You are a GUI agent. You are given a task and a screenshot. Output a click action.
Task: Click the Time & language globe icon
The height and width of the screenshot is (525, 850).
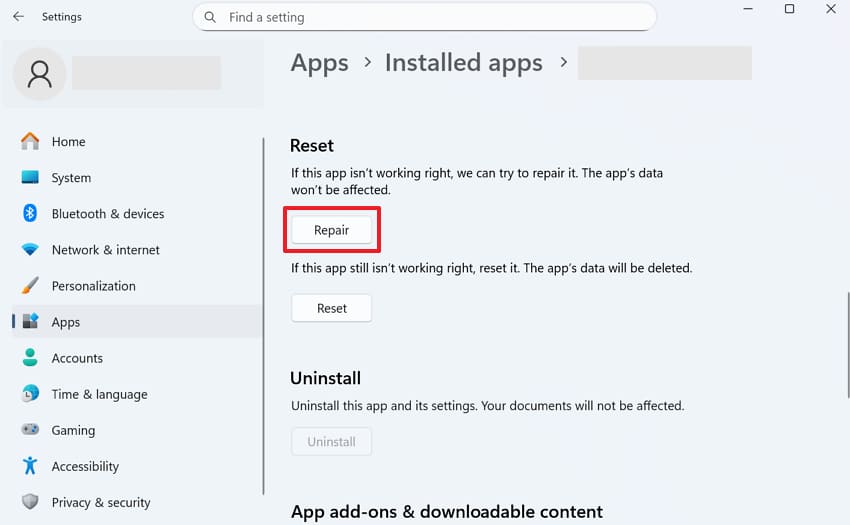coord(30,394)
